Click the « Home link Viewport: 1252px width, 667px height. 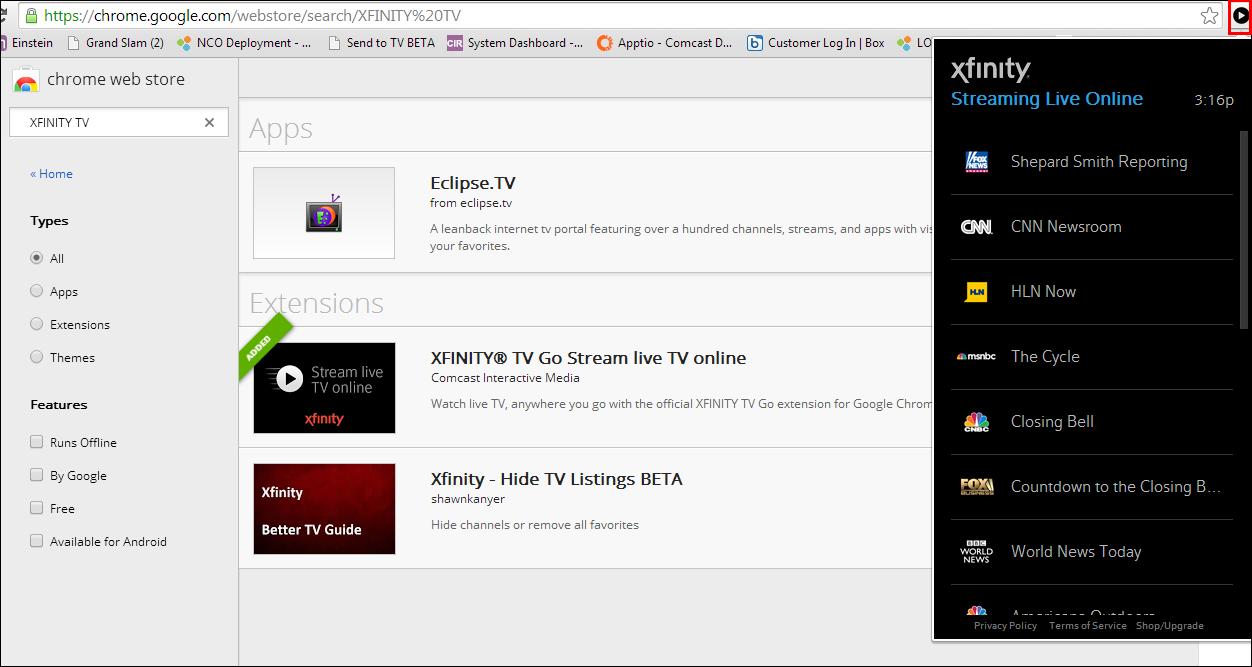[x=51, y=174]
